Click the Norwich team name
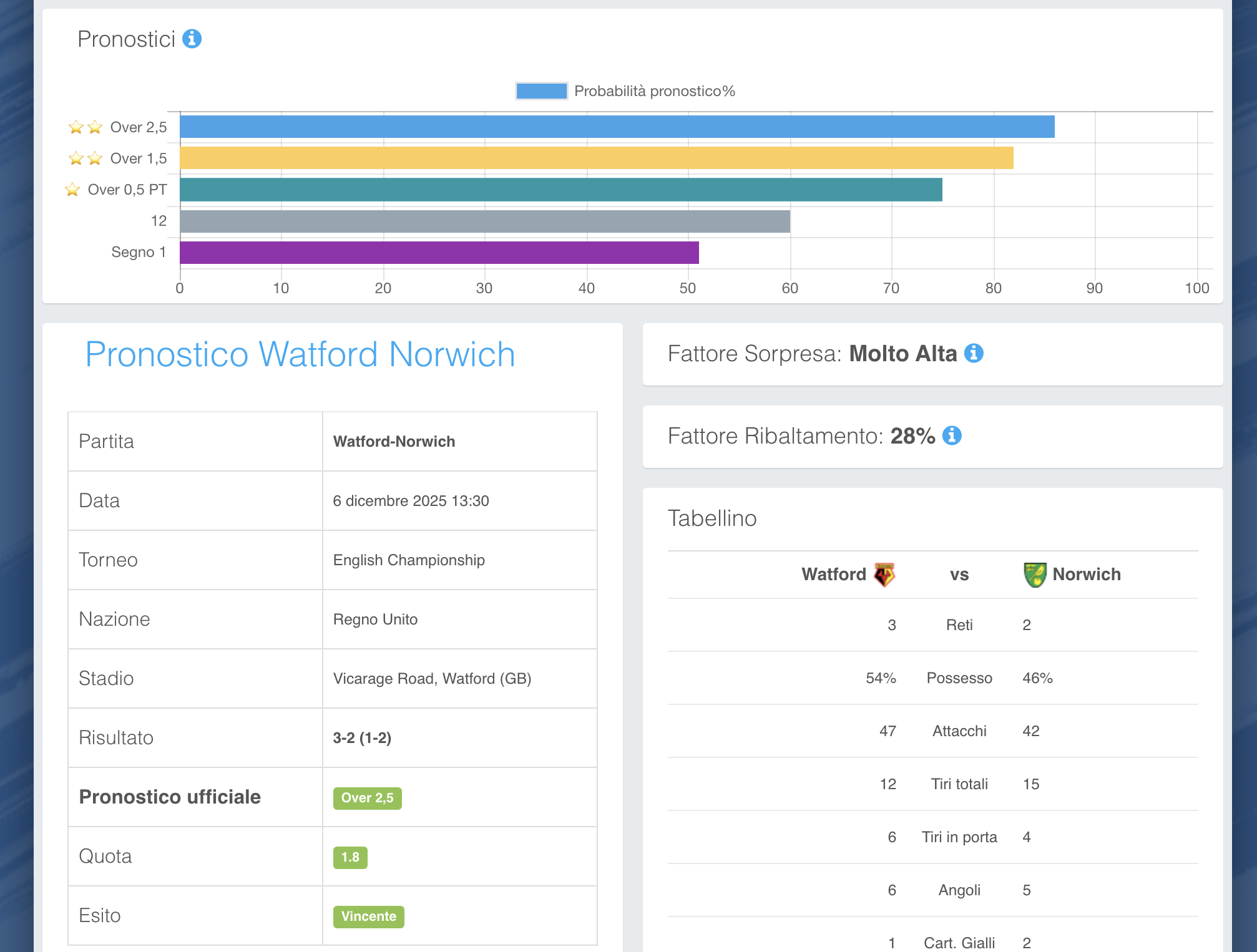The image size is (1257, 952). tap(1086, 575)
